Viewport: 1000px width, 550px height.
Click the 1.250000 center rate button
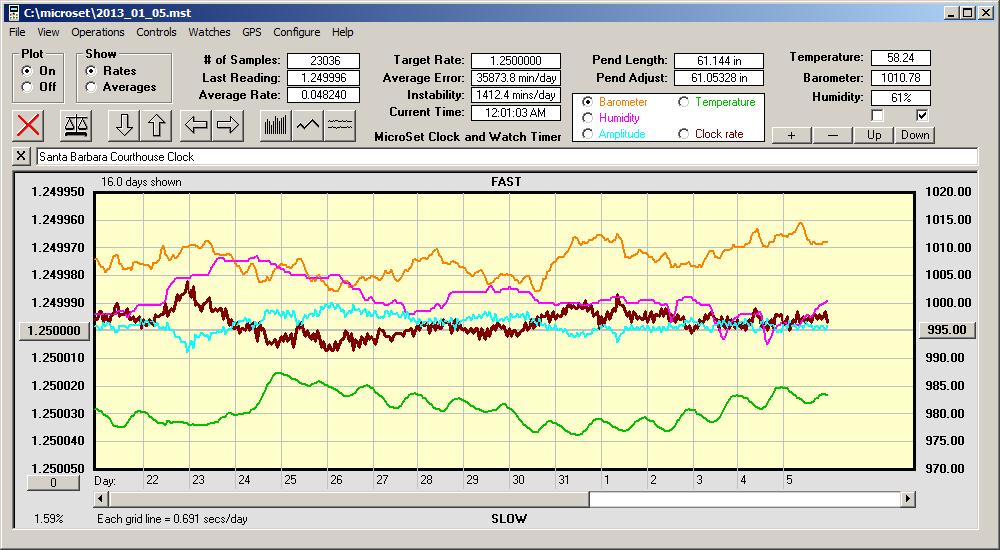pyautogui.click(x=54, y=331)
